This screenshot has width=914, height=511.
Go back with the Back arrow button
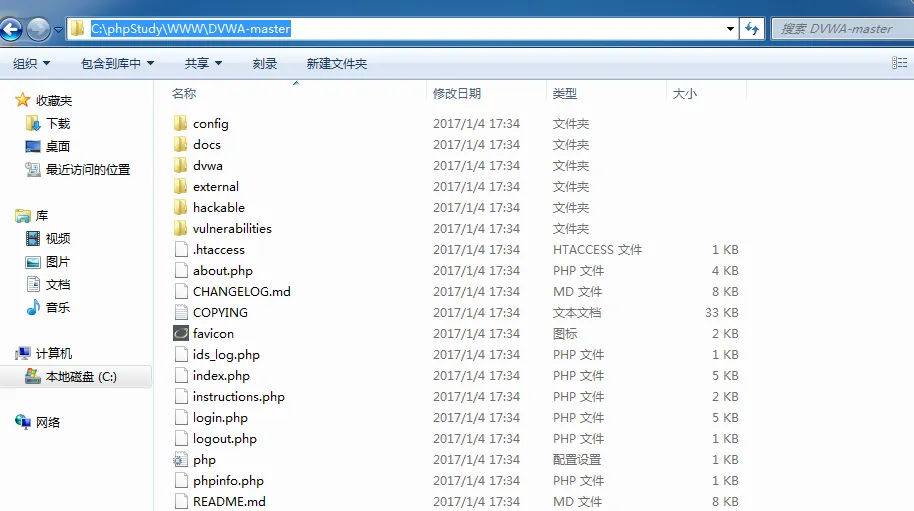10,29
